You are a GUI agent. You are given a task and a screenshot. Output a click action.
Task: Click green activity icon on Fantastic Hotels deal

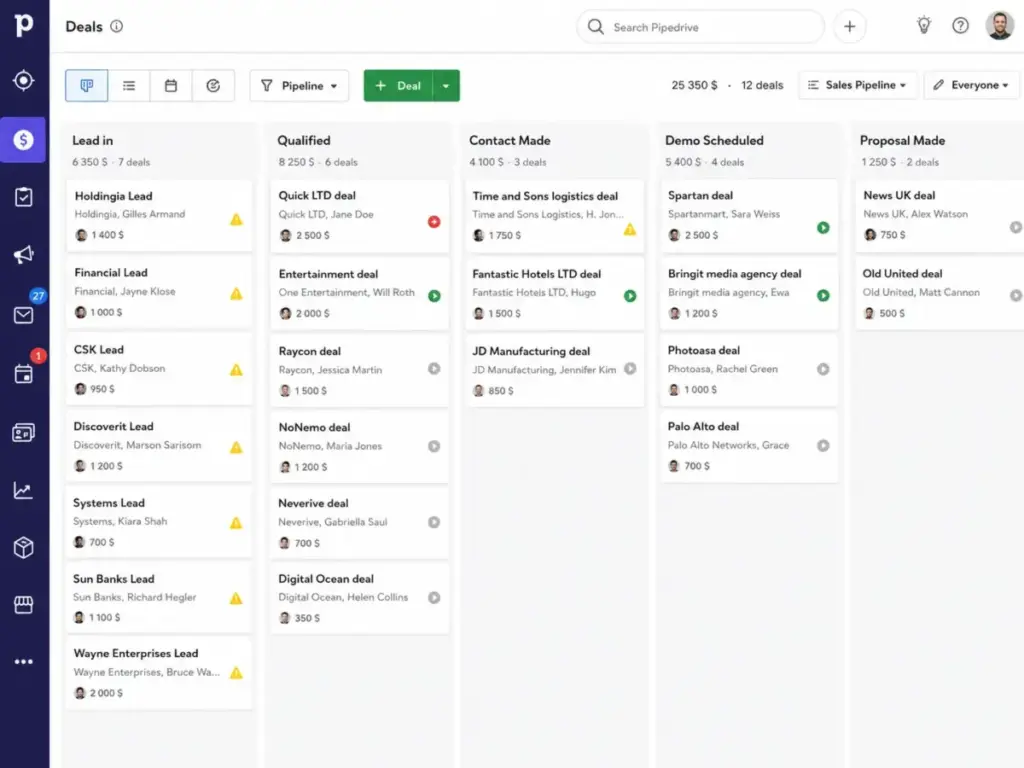[x=630, y=296]
